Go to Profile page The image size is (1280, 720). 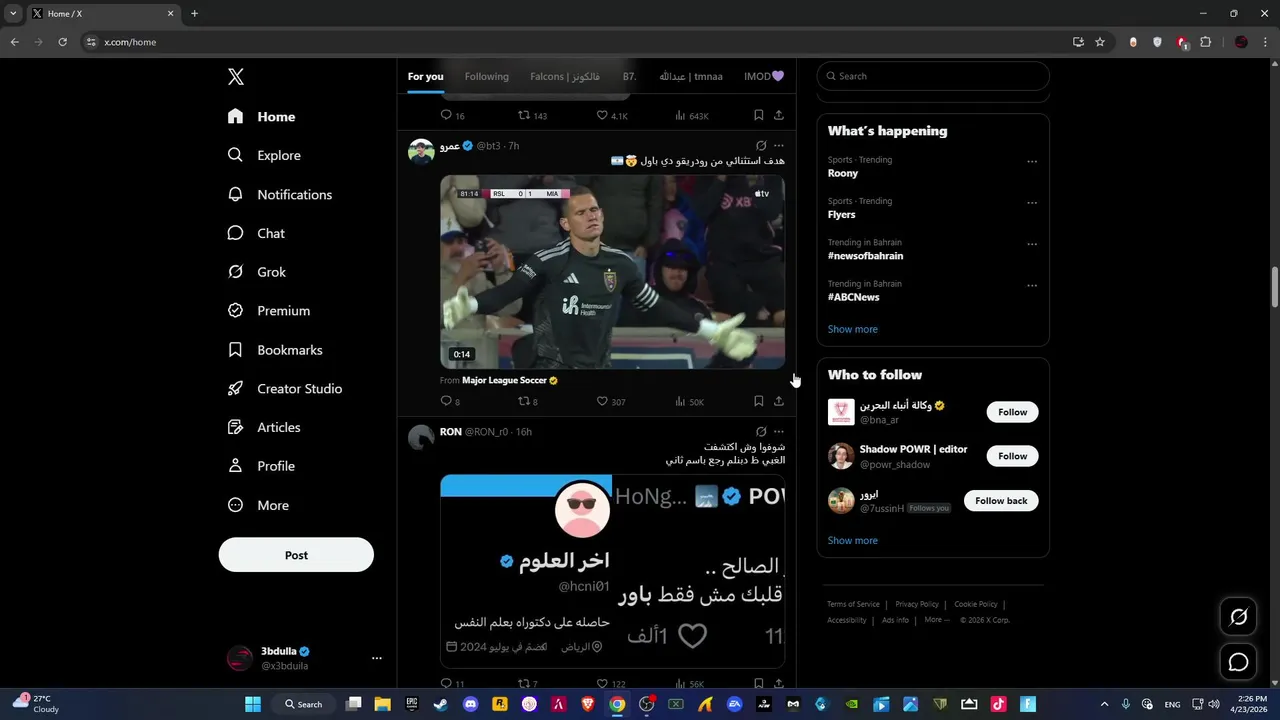tap(260, 467)
